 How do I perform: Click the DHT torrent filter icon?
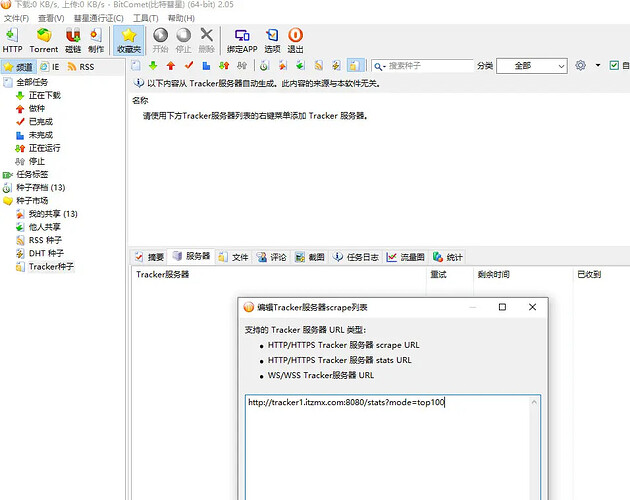336,66
